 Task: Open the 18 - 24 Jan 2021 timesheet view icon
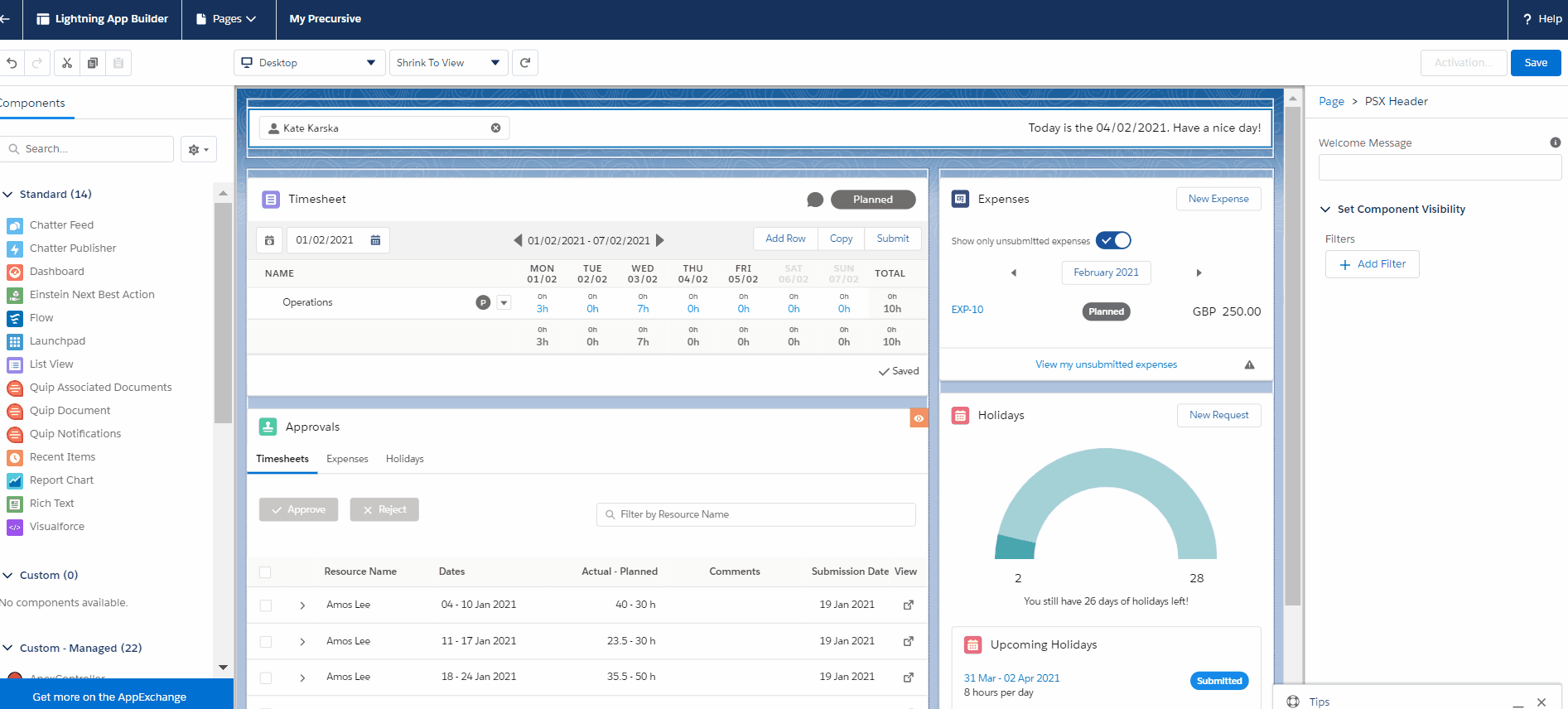click(909, 677)
